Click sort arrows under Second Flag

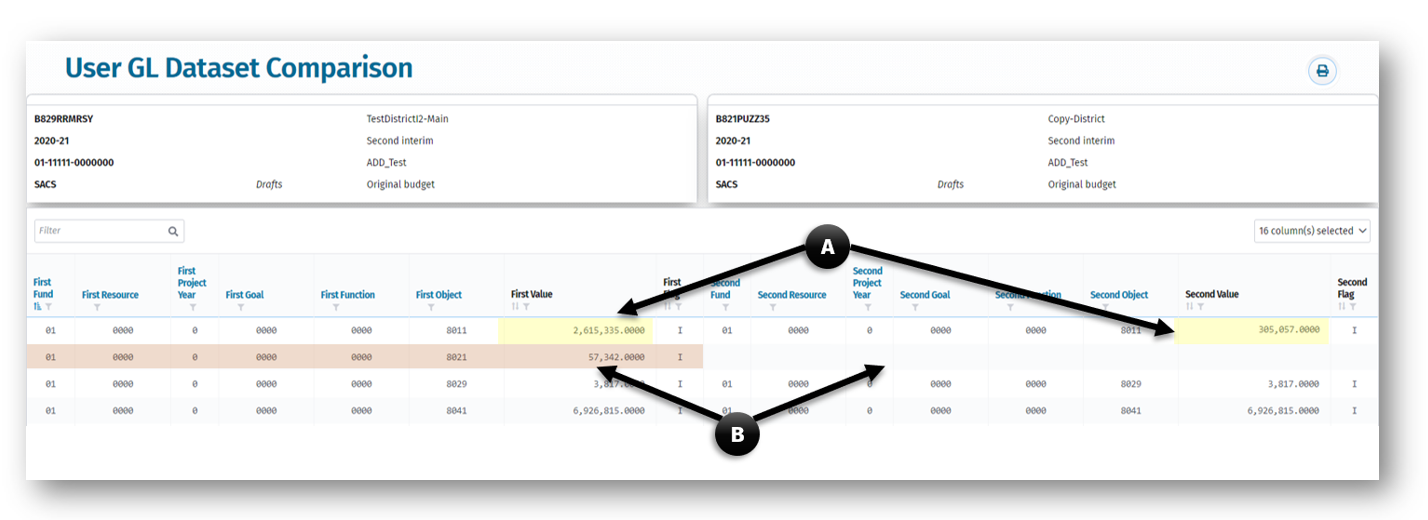click(x=1342, y=307)
